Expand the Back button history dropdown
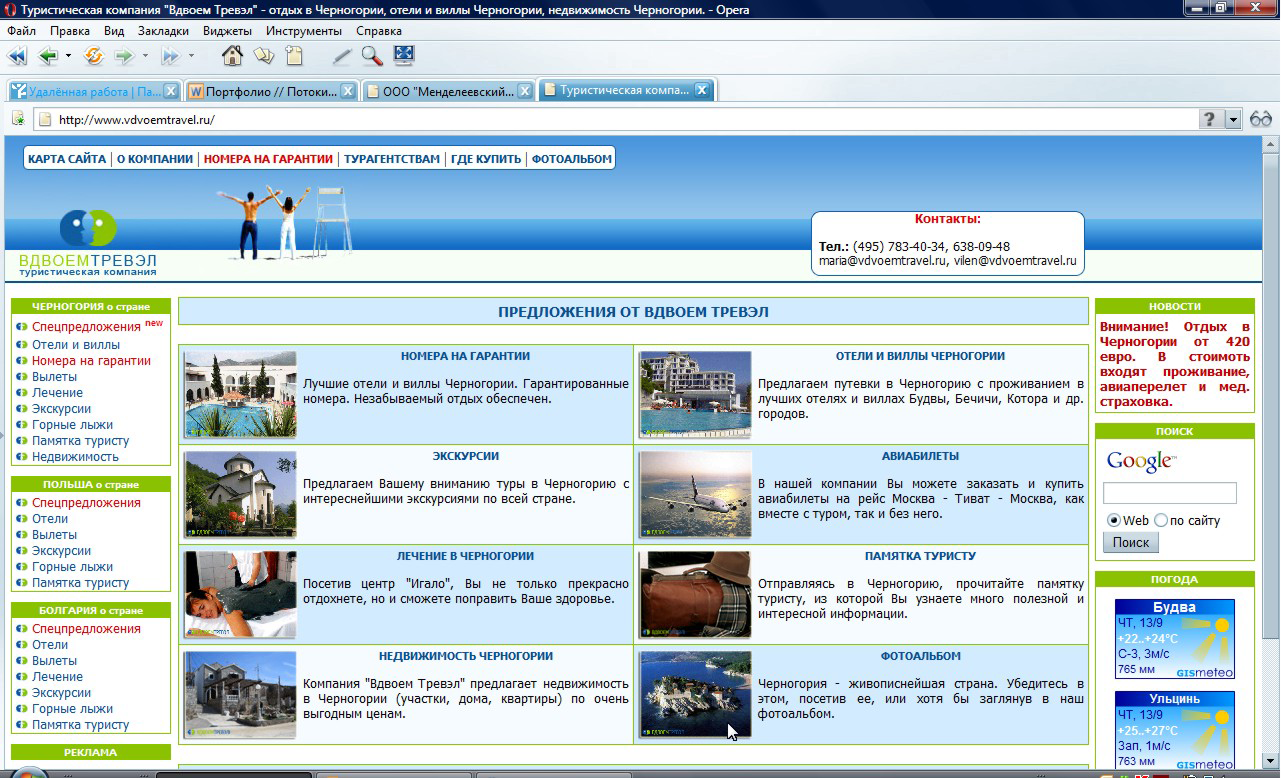Screen dimensions: 1281x778 pyautogui.click(x=68, y=56)
